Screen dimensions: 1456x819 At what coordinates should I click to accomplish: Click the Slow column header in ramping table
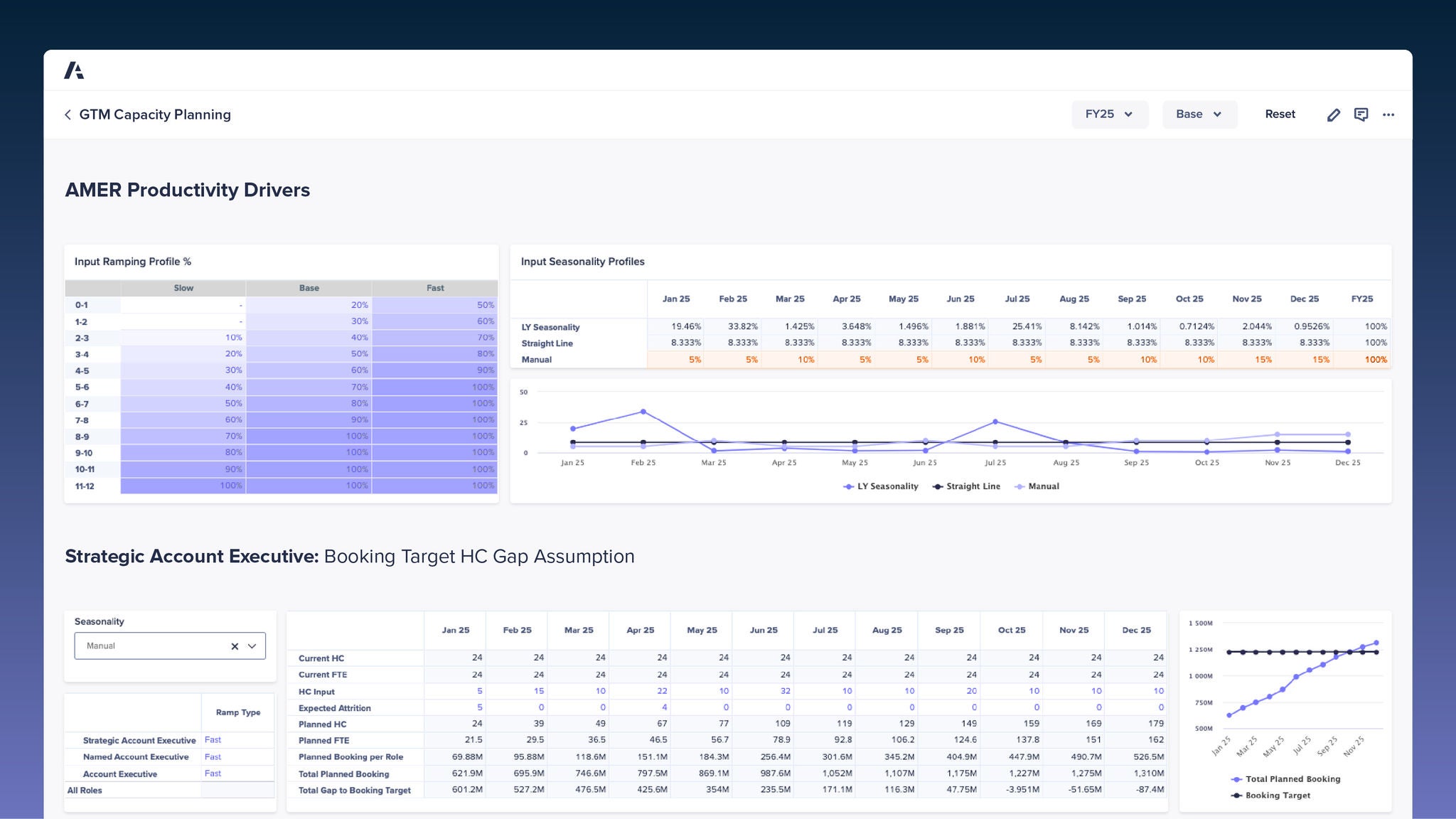coord(183,288)
